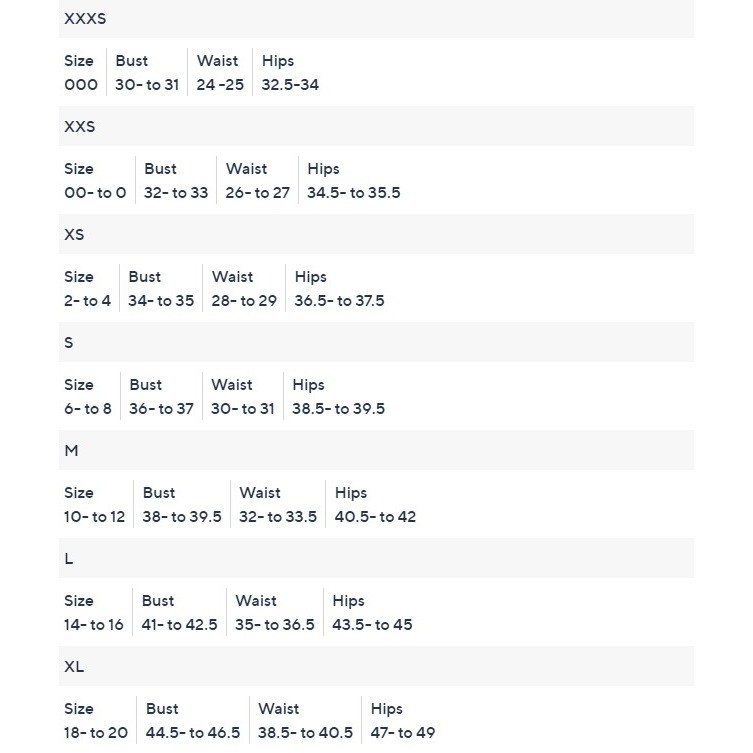Click the size value 10- to 12
Viewport: 753px width, 753px height.
tap(95, 517)
